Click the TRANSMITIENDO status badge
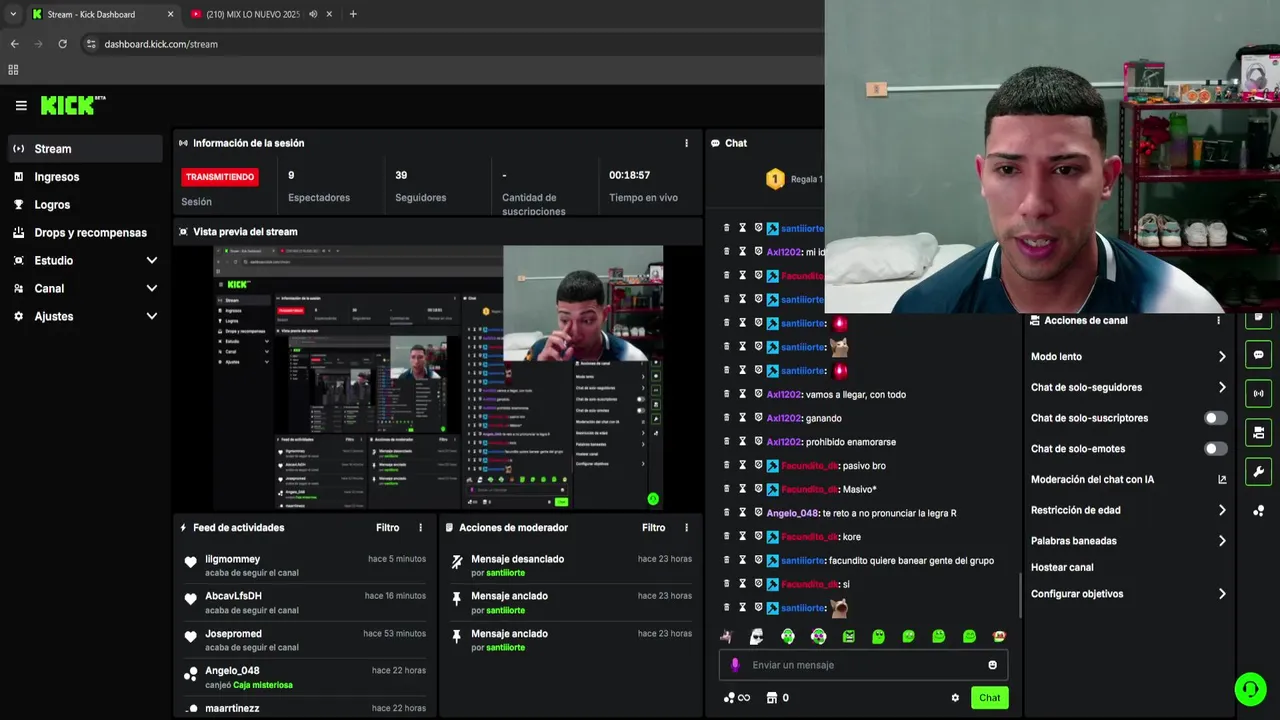The height and width of the screenshot is (720, 1280). (x=220, y=177)
